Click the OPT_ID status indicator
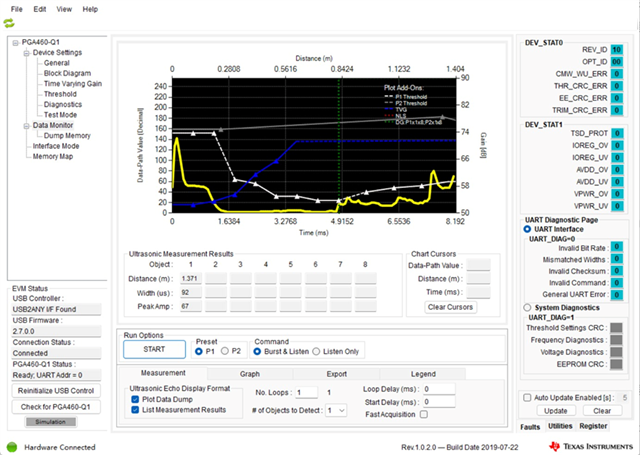Viewport: 640px width, 455px height. point(616,62)
